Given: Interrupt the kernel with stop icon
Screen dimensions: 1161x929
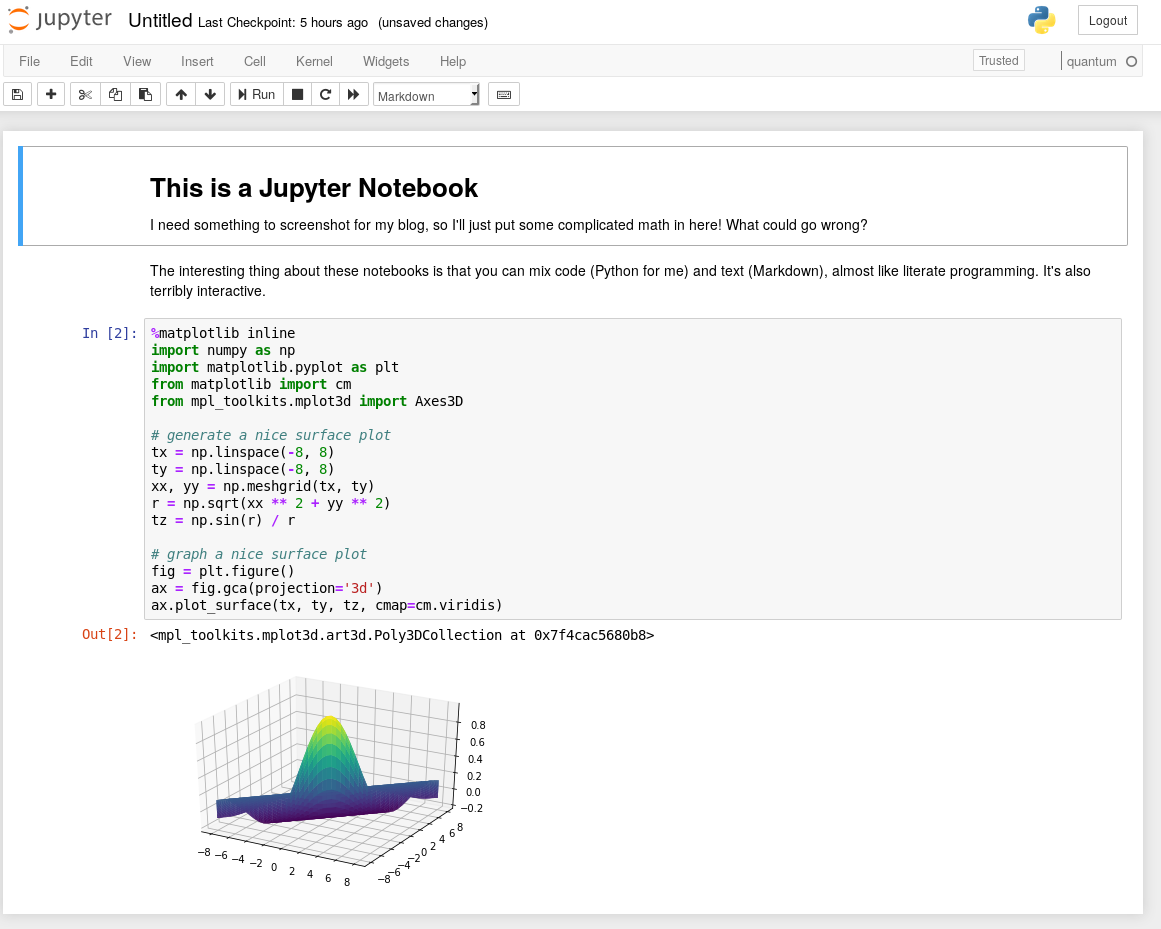Looking at the screenshot, I should pos(298,95).
